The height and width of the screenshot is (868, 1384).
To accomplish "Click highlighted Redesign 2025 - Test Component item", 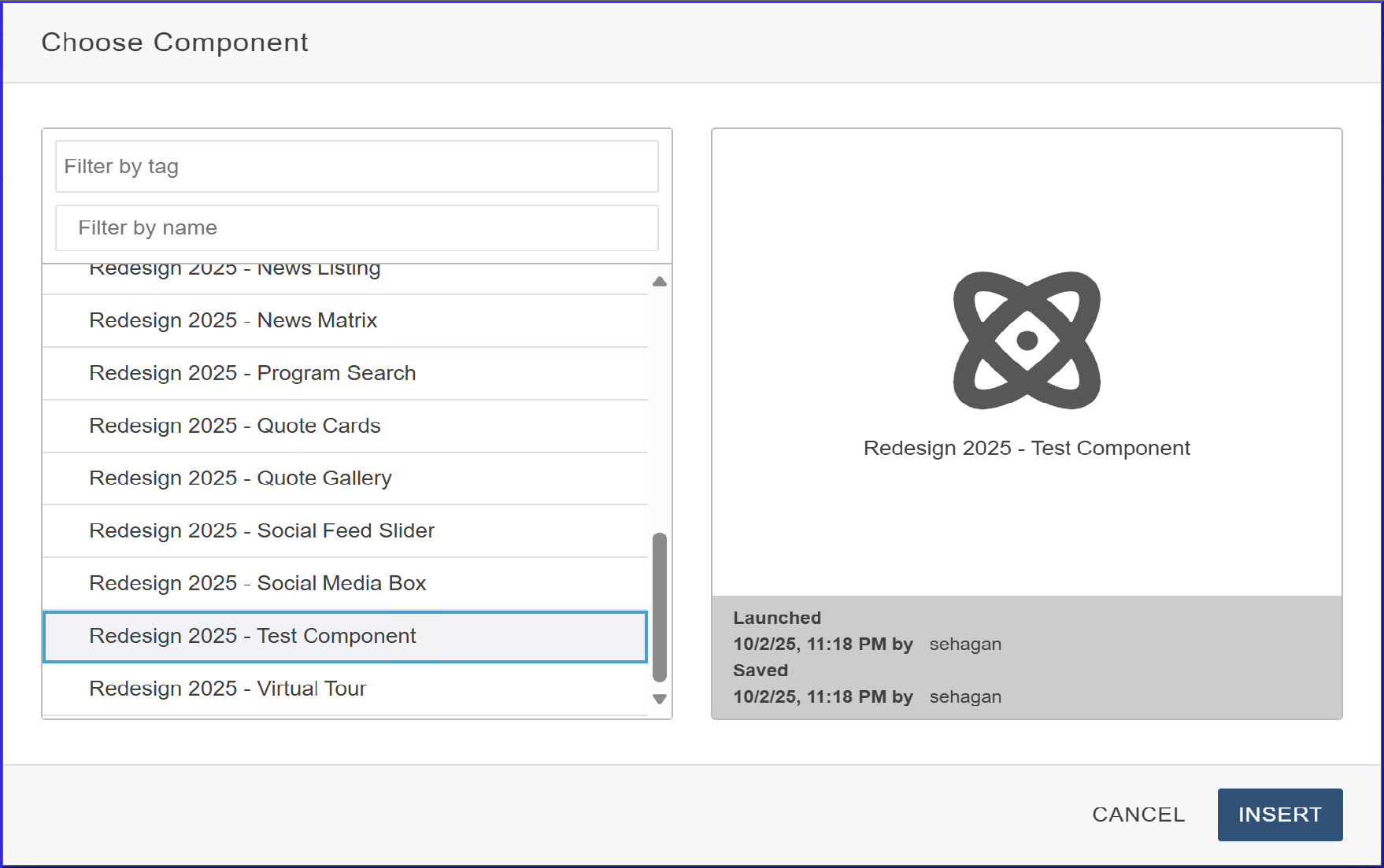I will [x=252, y=637].
